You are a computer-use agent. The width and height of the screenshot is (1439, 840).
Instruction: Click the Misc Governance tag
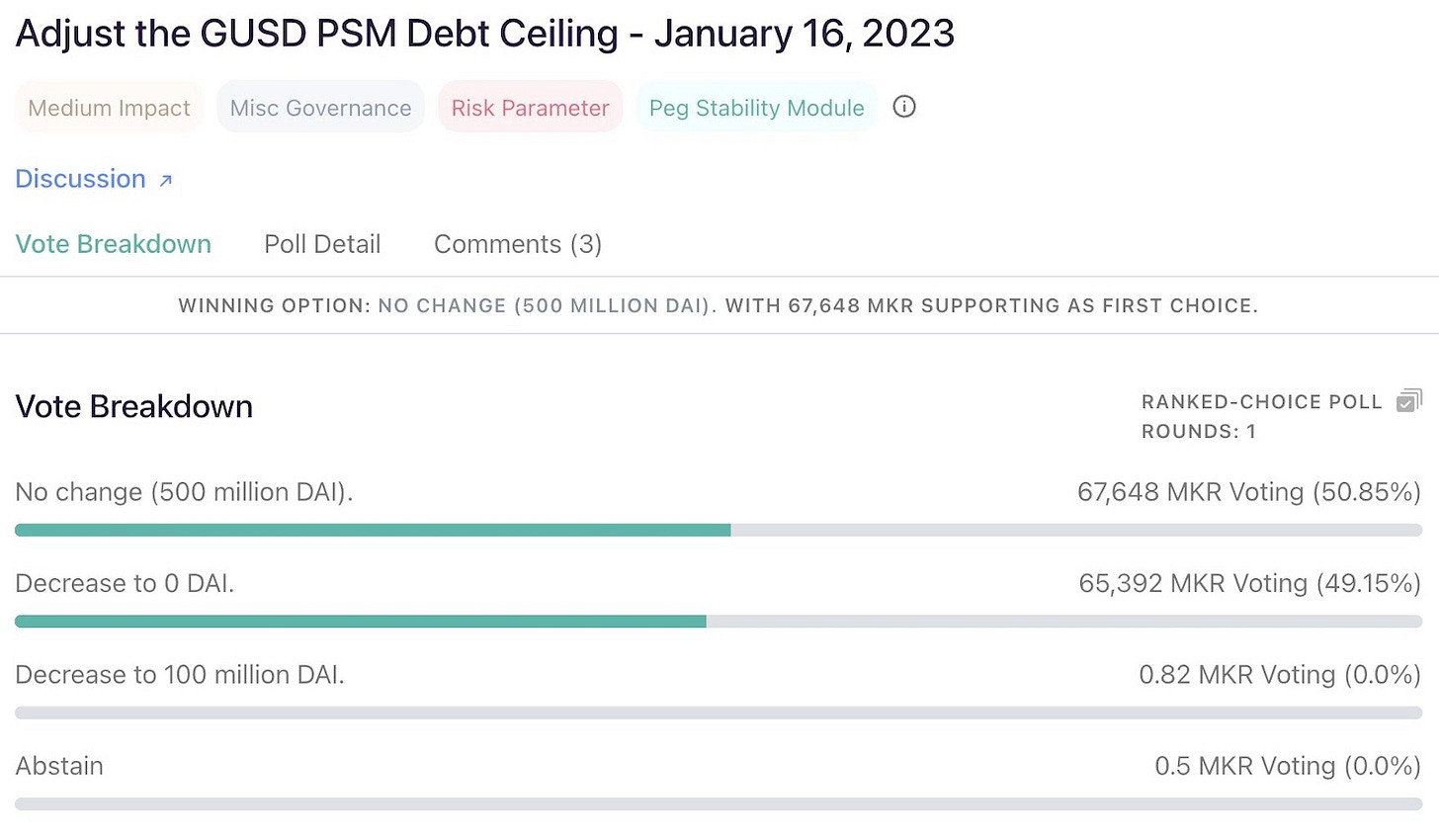coord(320,108)
